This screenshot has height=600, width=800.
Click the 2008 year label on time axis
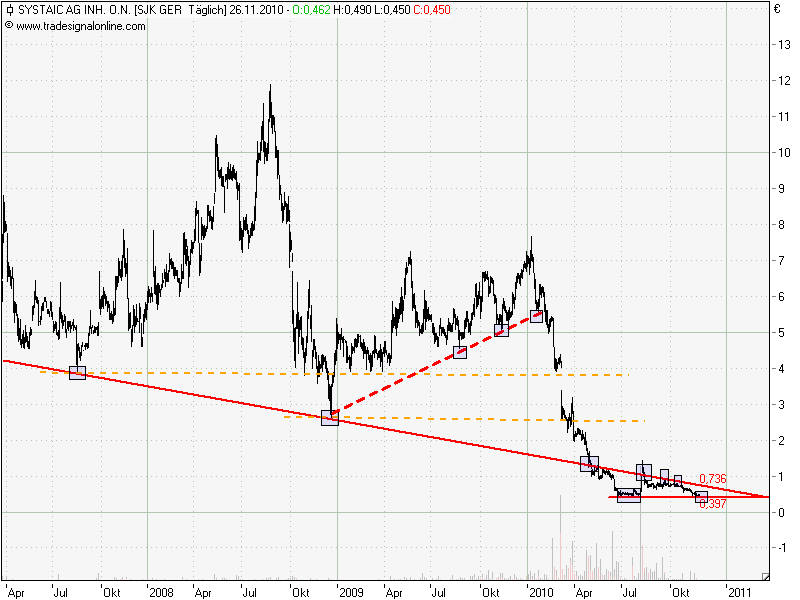pos(161,592)
